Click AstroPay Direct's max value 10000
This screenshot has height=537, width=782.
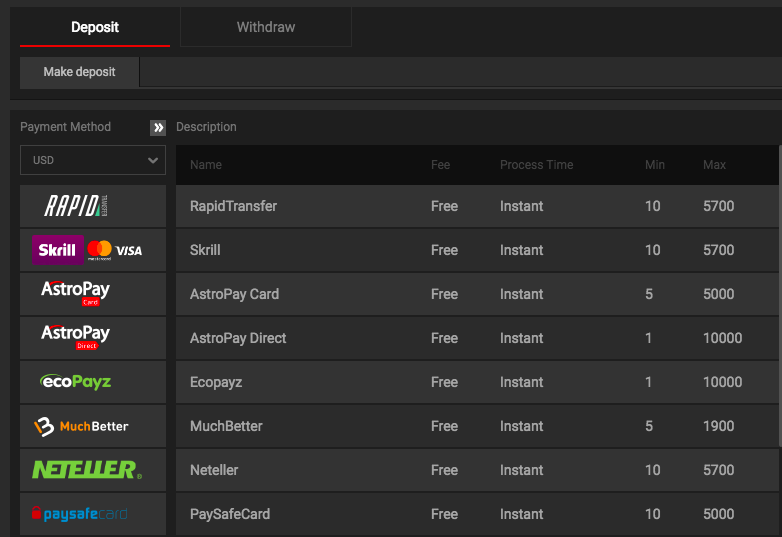point(723,338)
